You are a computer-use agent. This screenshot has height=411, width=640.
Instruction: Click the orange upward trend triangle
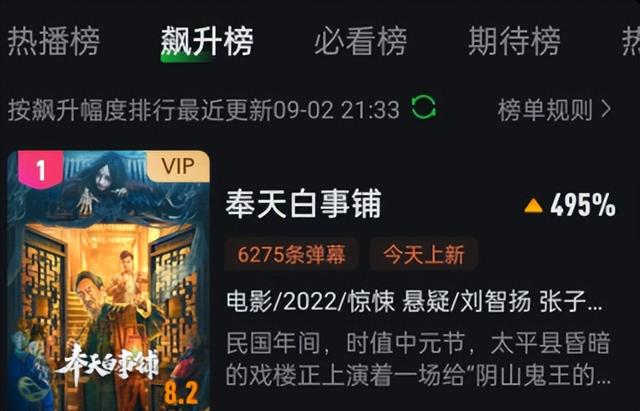(533, 206)
